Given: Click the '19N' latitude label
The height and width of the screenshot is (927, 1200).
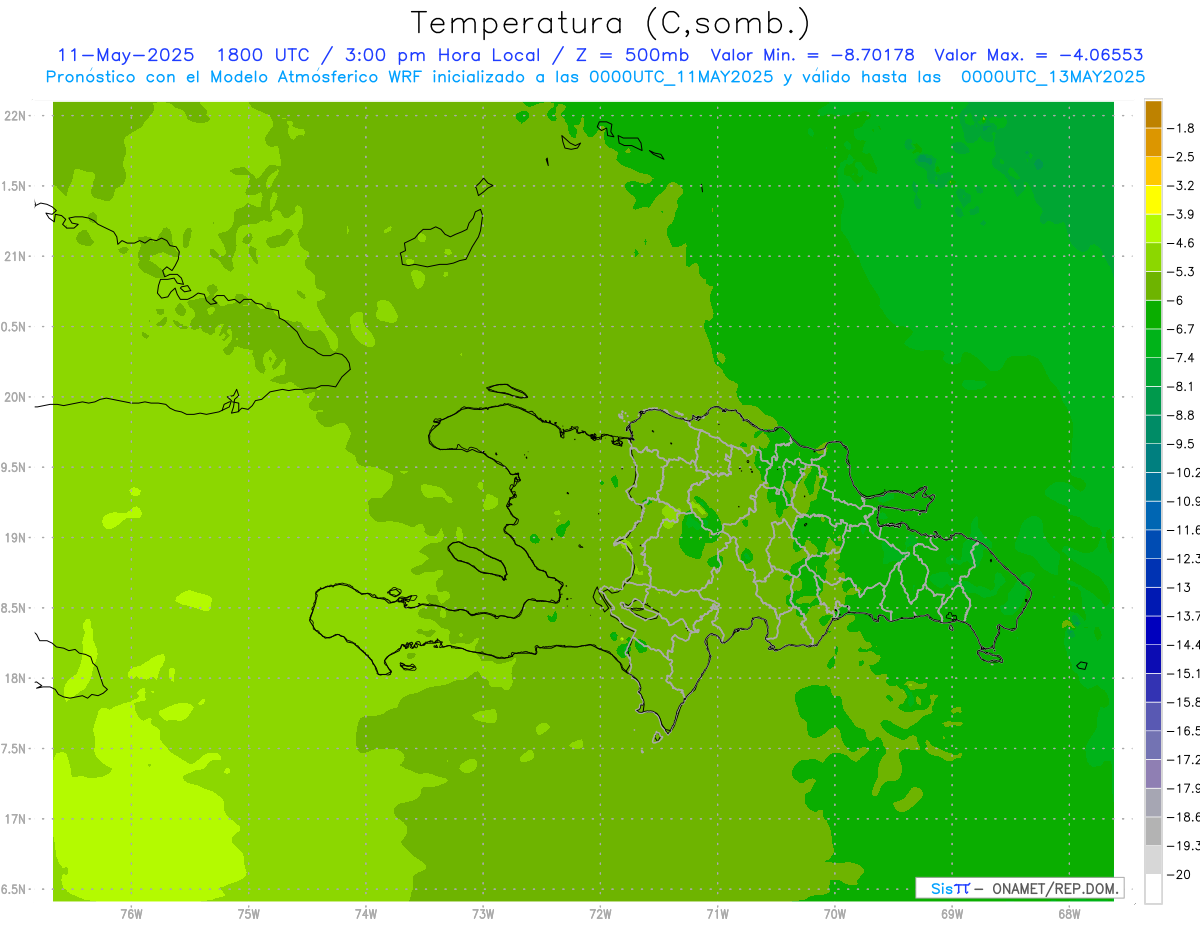Looking at the screenshot, I should coord(16,538).
